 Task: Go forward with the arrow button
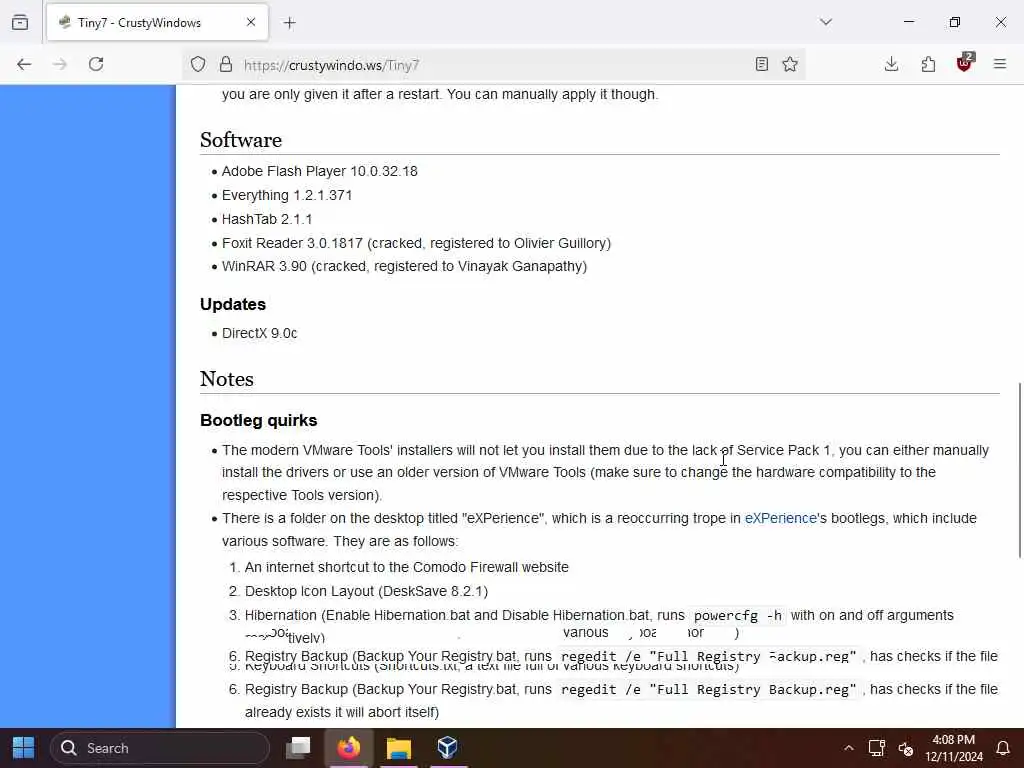(60, 64)
